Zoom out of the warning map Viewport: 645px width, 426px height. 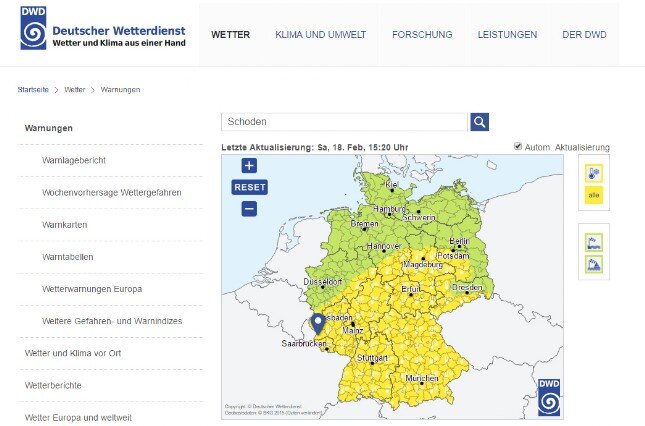249,208
